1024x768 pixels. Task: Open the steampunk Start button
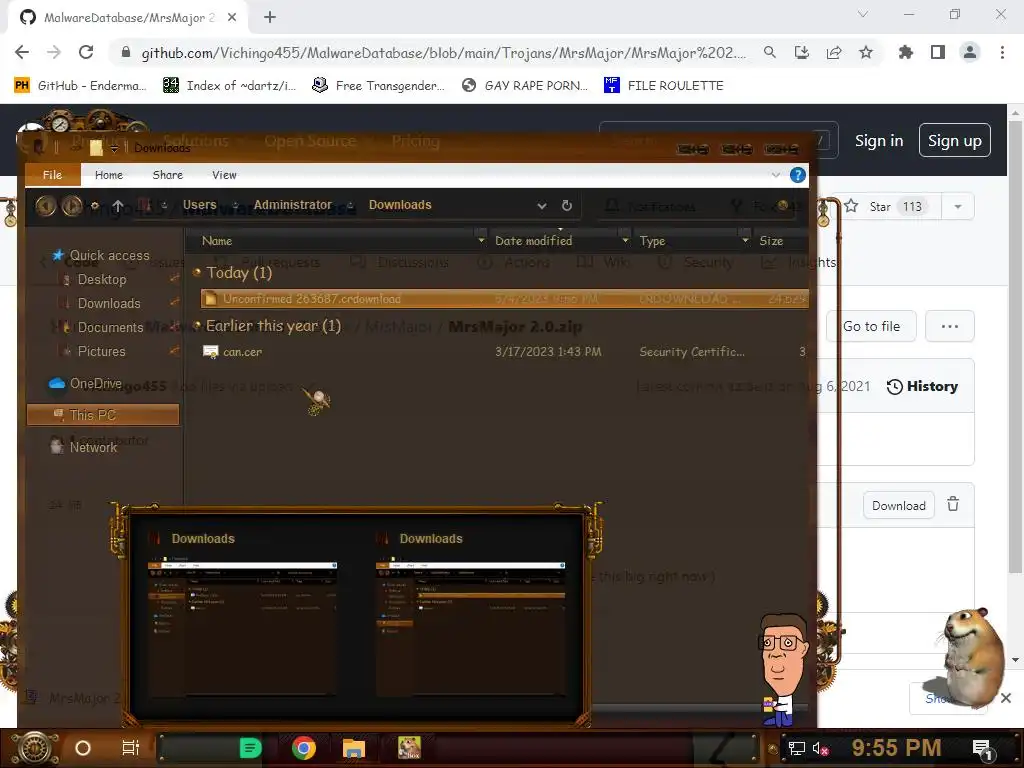pos(35,748)
